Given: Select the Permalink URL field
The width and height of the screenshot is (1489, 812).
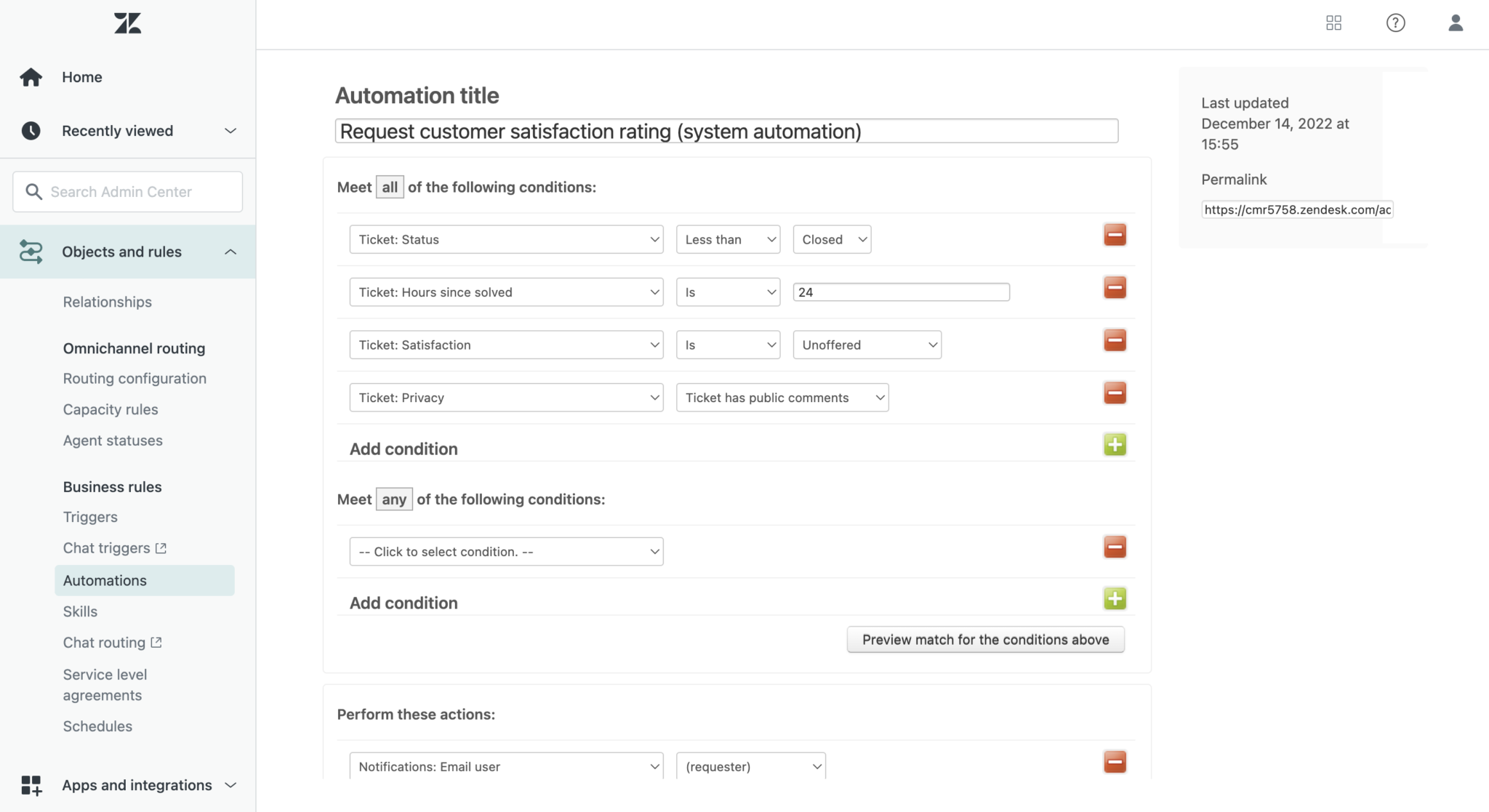Looking at the screenshot, I should click(x=1296, y=209).
